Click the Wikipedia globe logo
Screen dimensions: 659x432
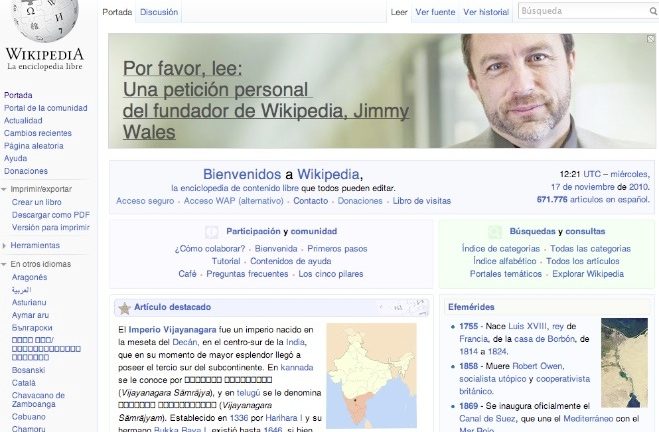point(45,19)
